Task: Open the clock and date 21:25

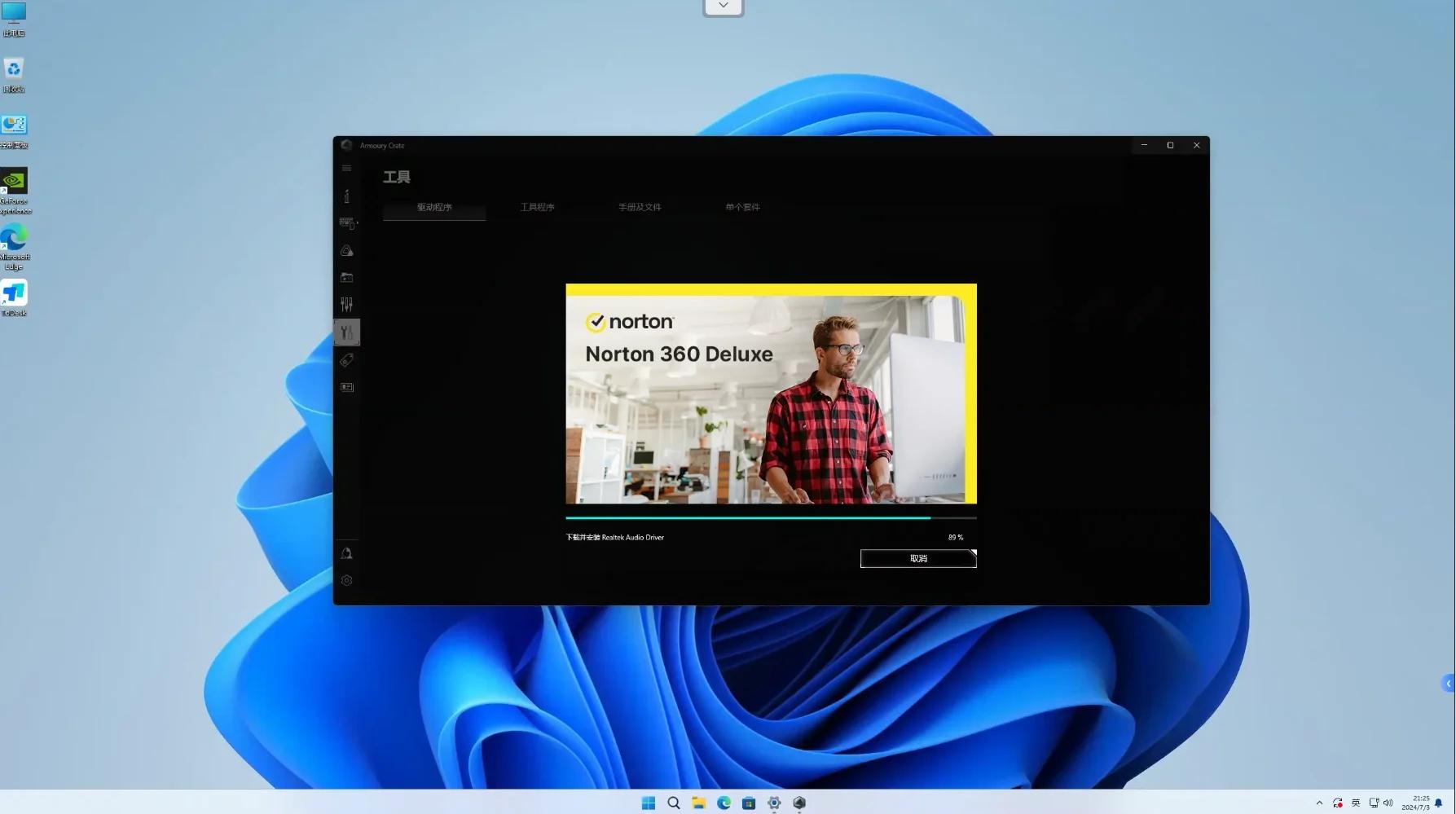Action: pyautogui.click(x=1416, y=803)
